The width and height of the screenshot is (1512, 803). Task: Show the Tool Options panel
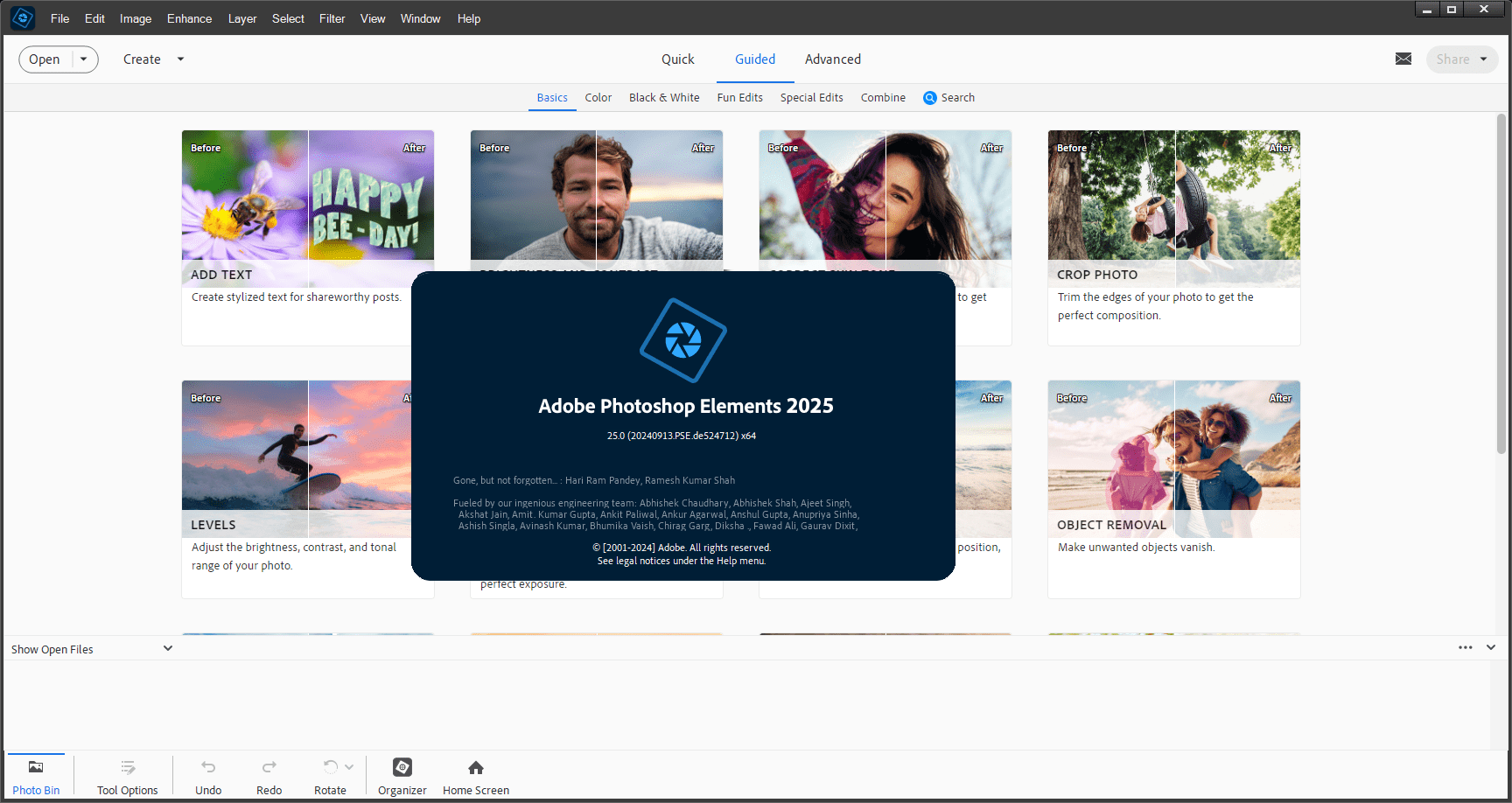(128, 776)
